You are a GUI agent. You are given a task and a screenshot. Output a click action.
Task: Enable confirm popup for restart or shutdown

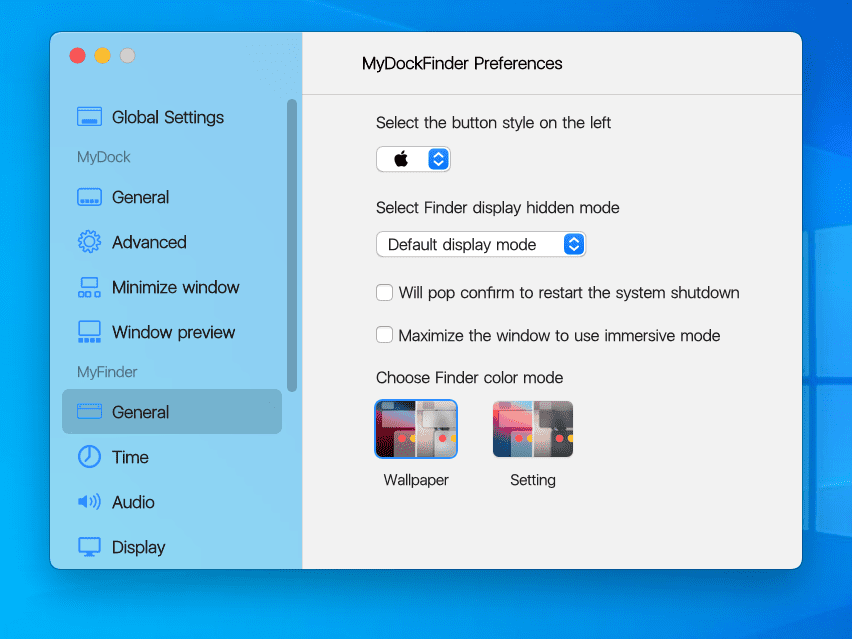click(x=384, y=292)
